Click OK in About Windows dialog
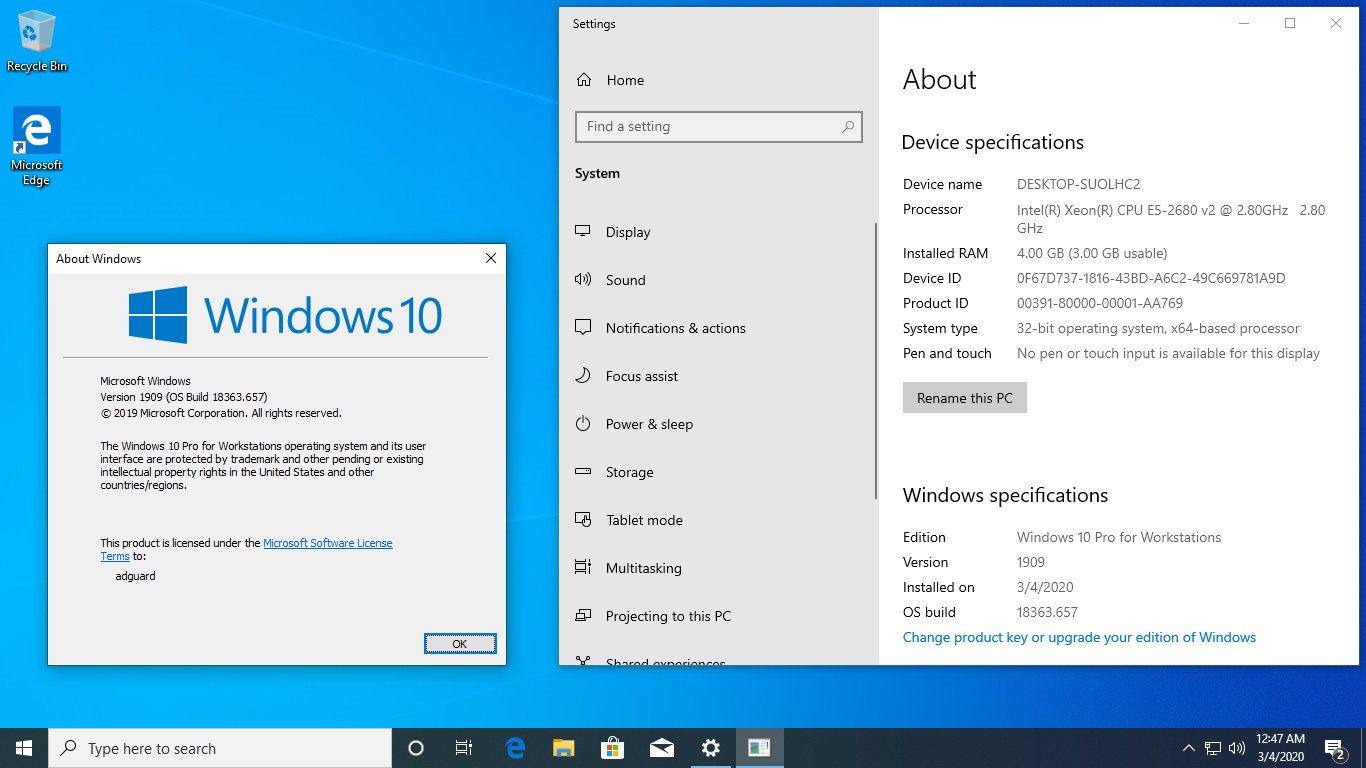The width and height of the screenshot is (1366, 768). coord(460,643)
